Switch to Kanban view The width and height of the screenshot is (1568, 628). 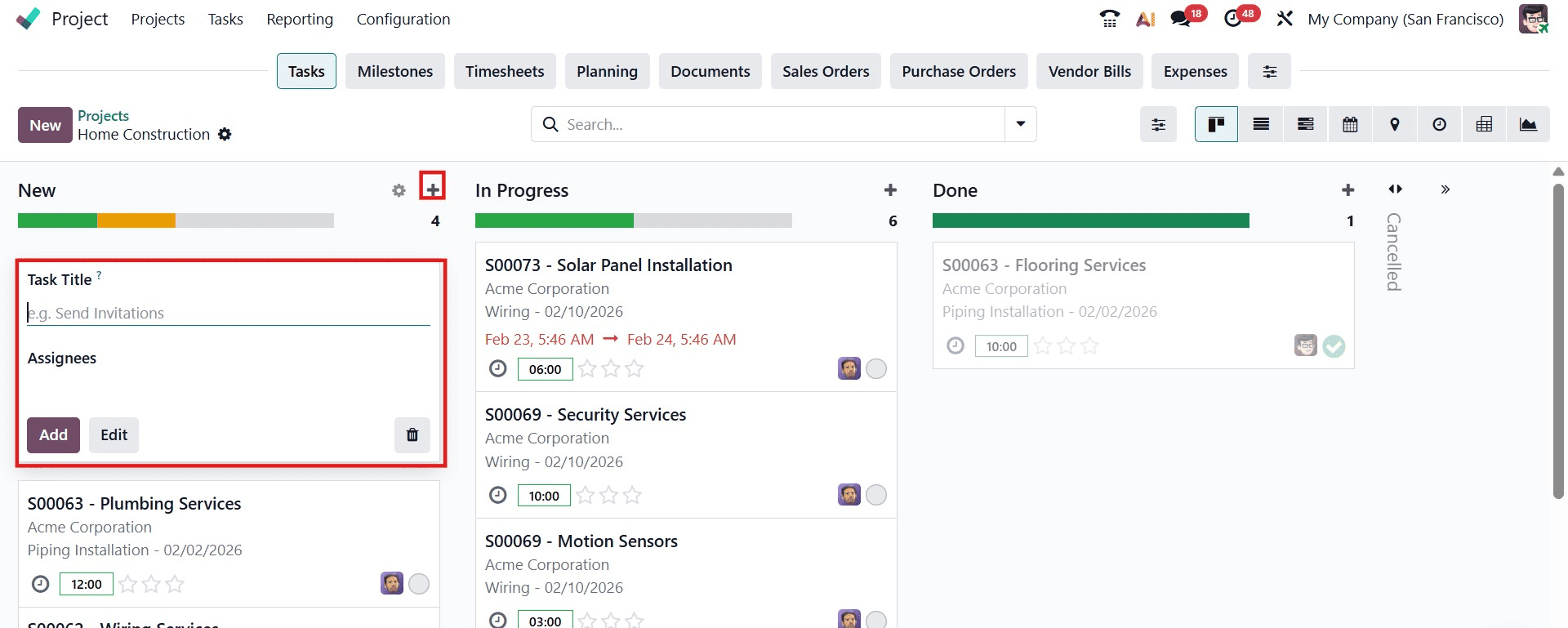[x=1216, y=124]
